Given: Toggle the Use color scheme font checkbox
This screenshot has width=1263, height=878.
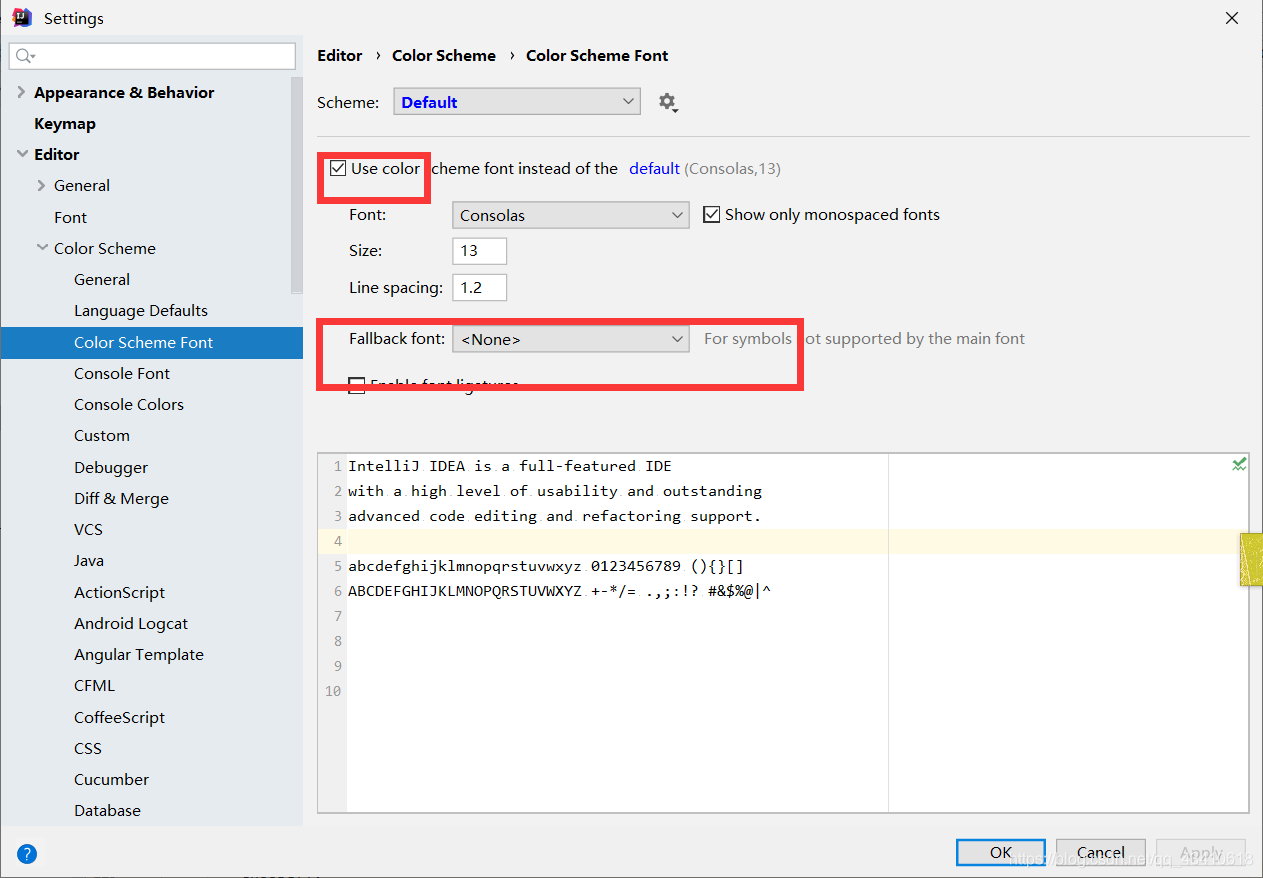Looking at the screenshot, I should [x=338, y=168].
